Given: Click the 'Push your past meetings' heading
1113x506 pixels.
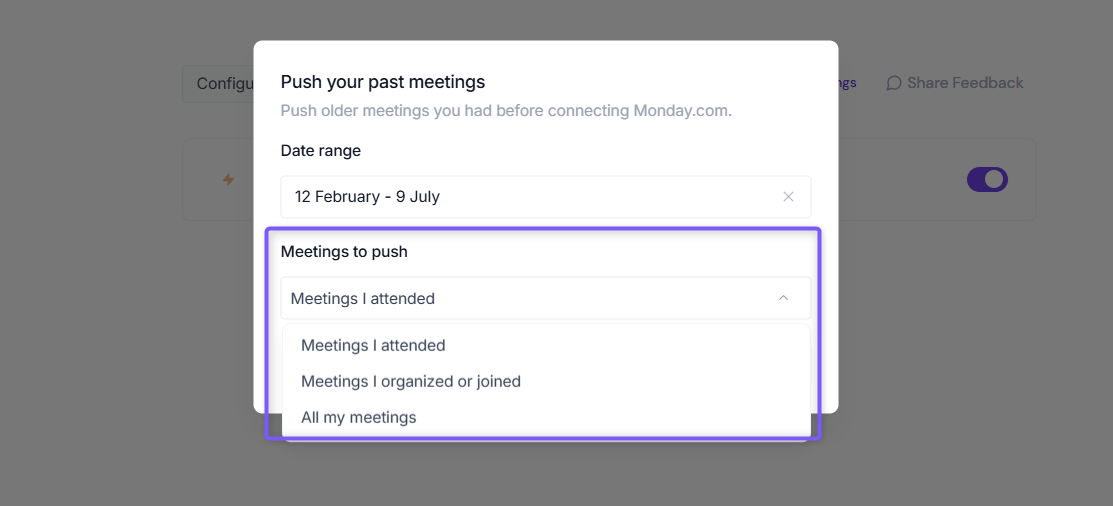Looking at the screenshot, I should coord(383,82).
